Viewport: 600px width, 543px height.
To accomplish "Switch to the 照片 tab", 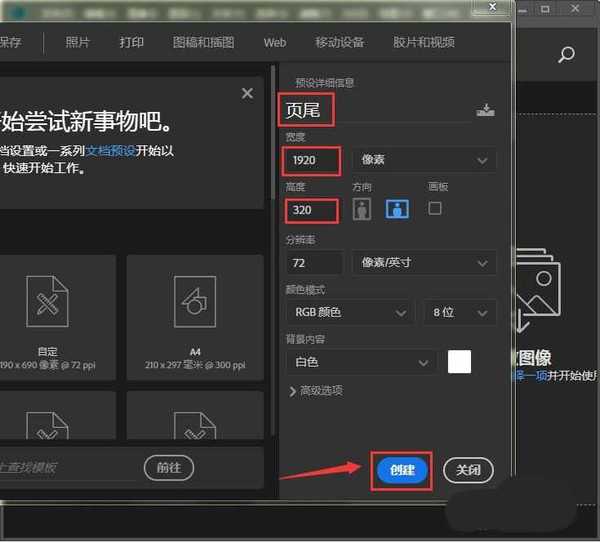I will [77, 43].
